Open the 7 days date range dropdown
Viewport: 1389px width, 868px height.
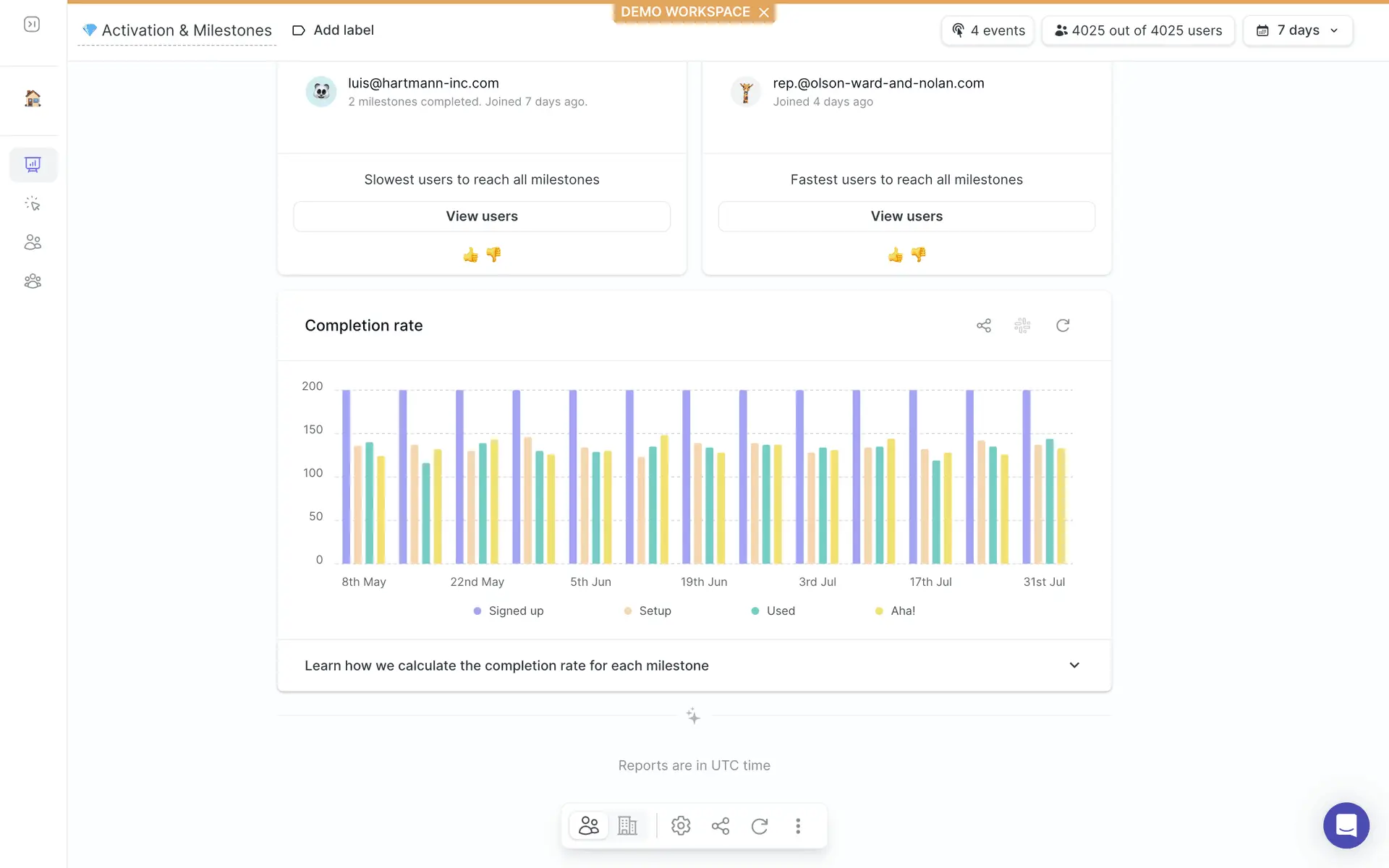click(1298, 30)
